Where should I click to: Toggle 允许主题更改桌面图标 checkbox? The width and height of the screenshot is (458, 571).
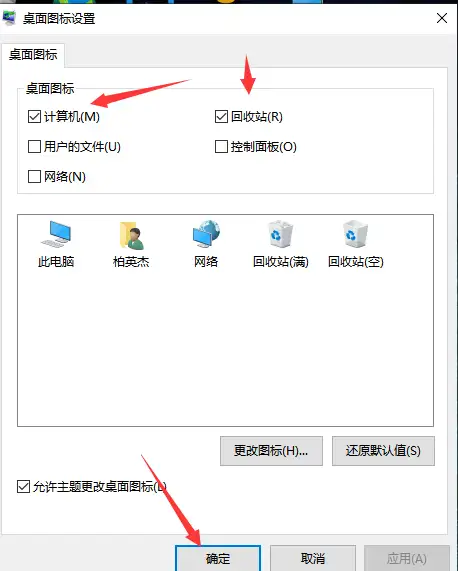[x=23, y=487]
